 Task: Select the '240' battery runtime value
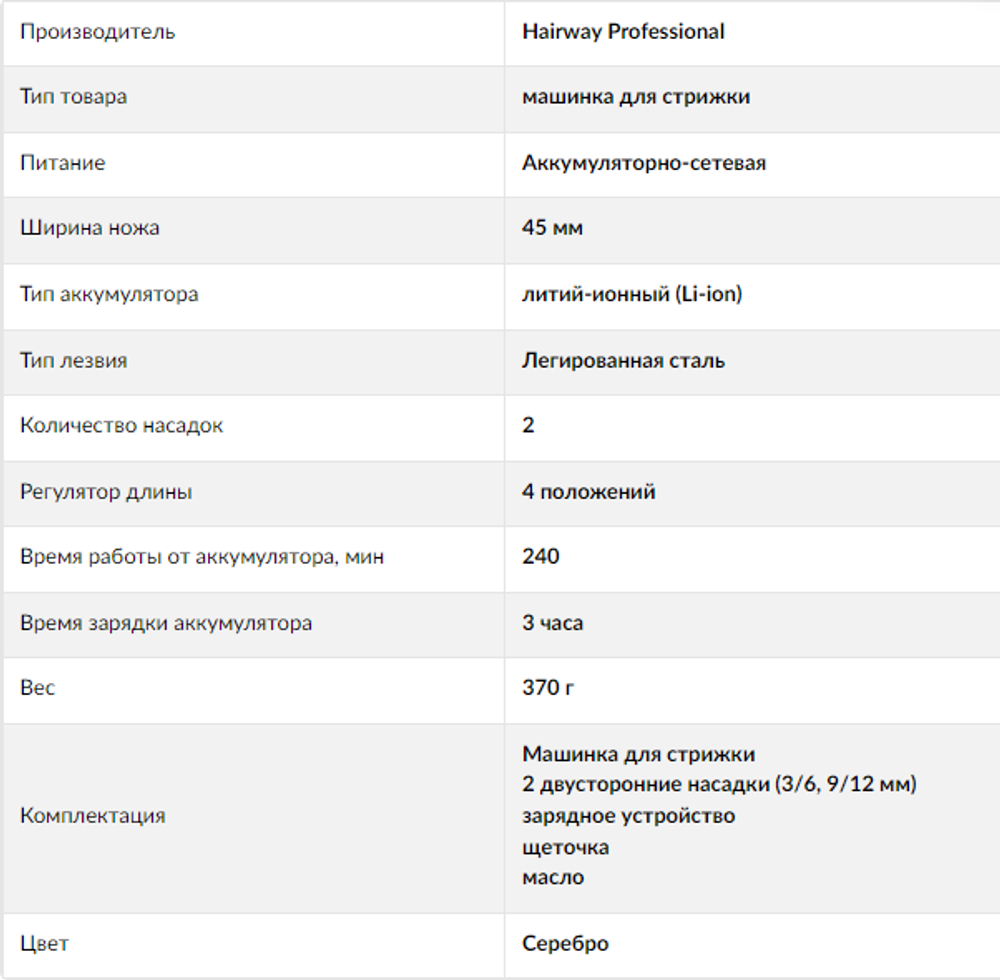pyautogui.click(x=541, y=556)
